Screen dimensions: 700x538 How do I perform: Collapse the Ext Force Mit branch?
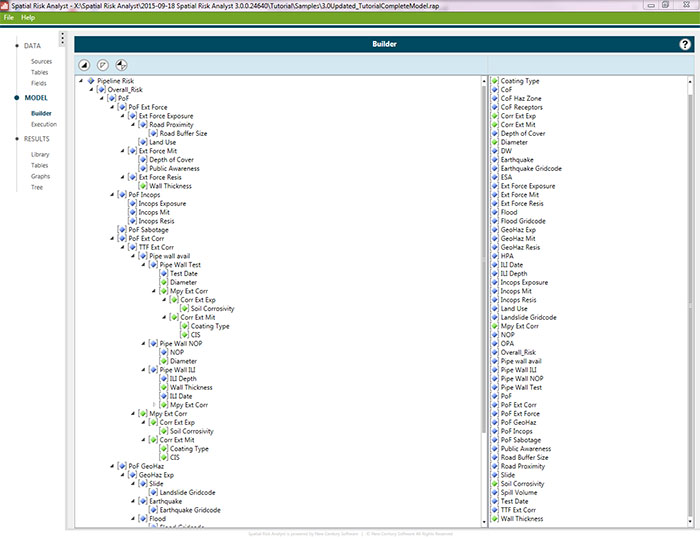(x=122, y=151)
